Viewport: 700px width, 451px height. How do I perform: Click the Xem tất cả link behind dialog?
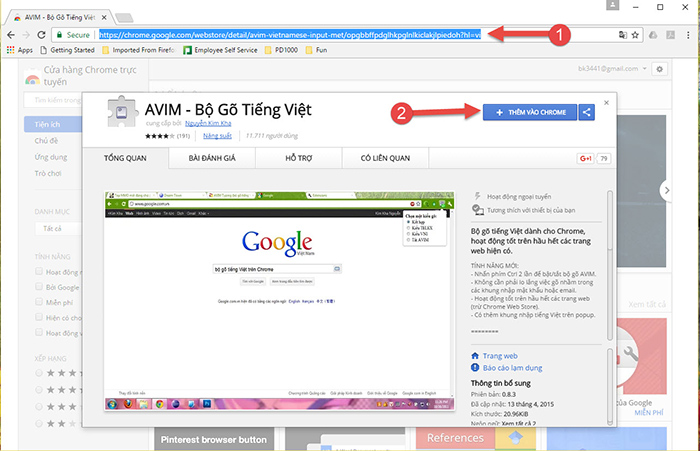point(647,305)
